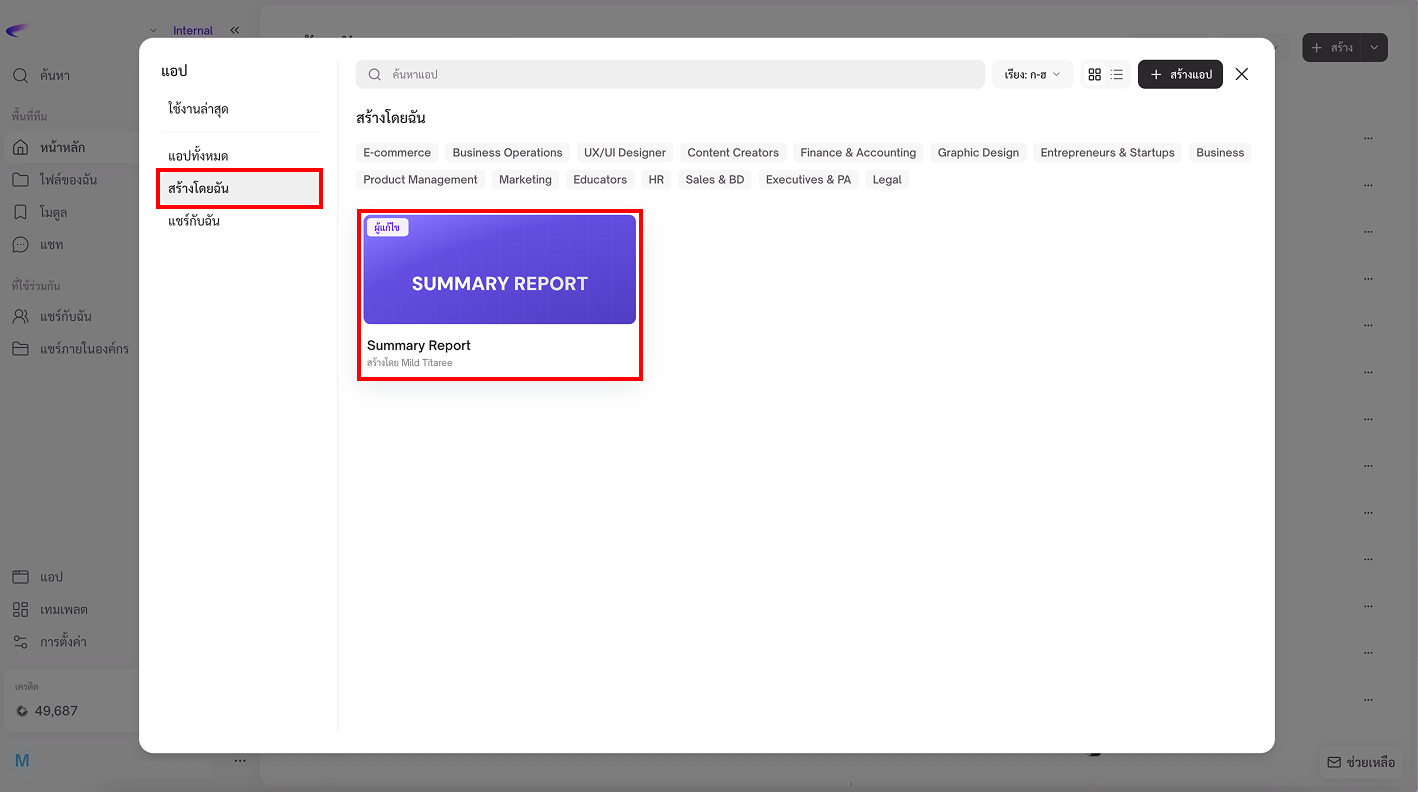Open the templates grid icon เทมเพลต

(20, 610)
